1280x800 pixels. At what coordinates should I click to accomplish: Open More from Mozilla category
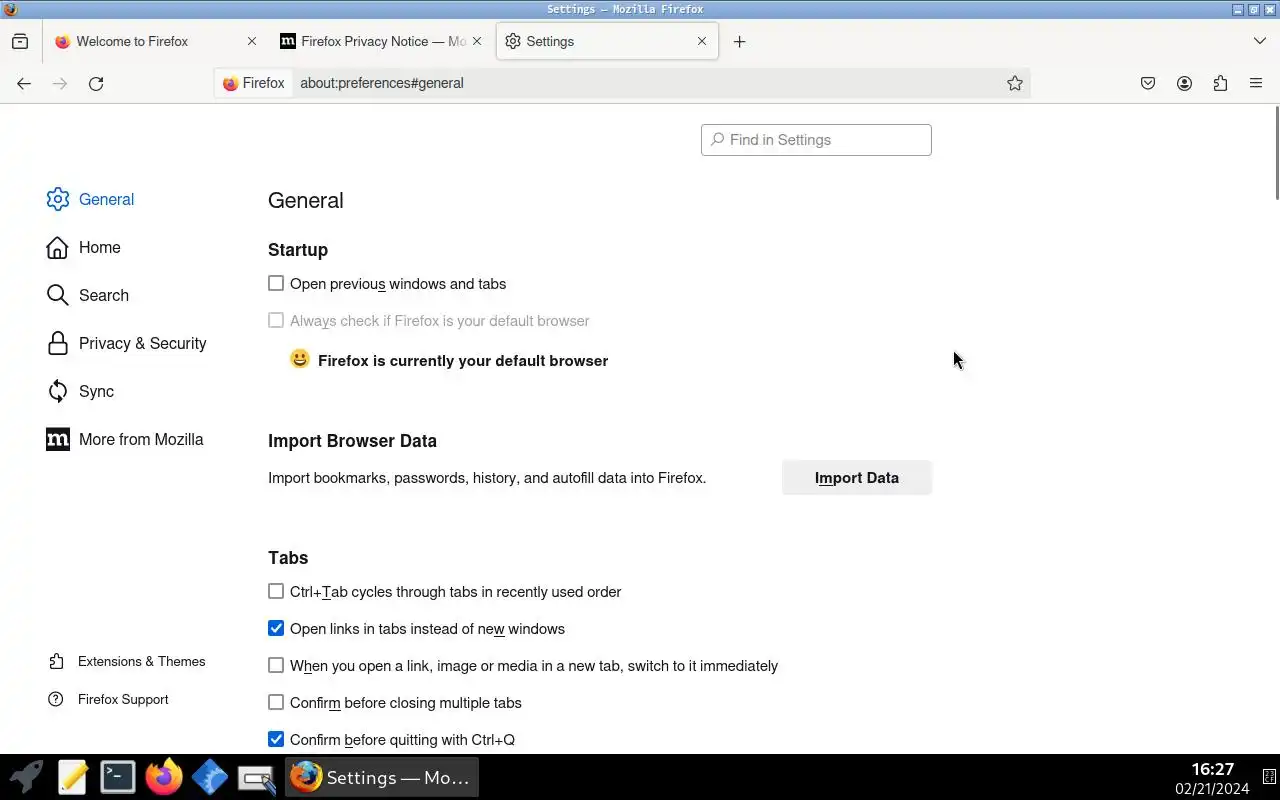pos(125,439)
